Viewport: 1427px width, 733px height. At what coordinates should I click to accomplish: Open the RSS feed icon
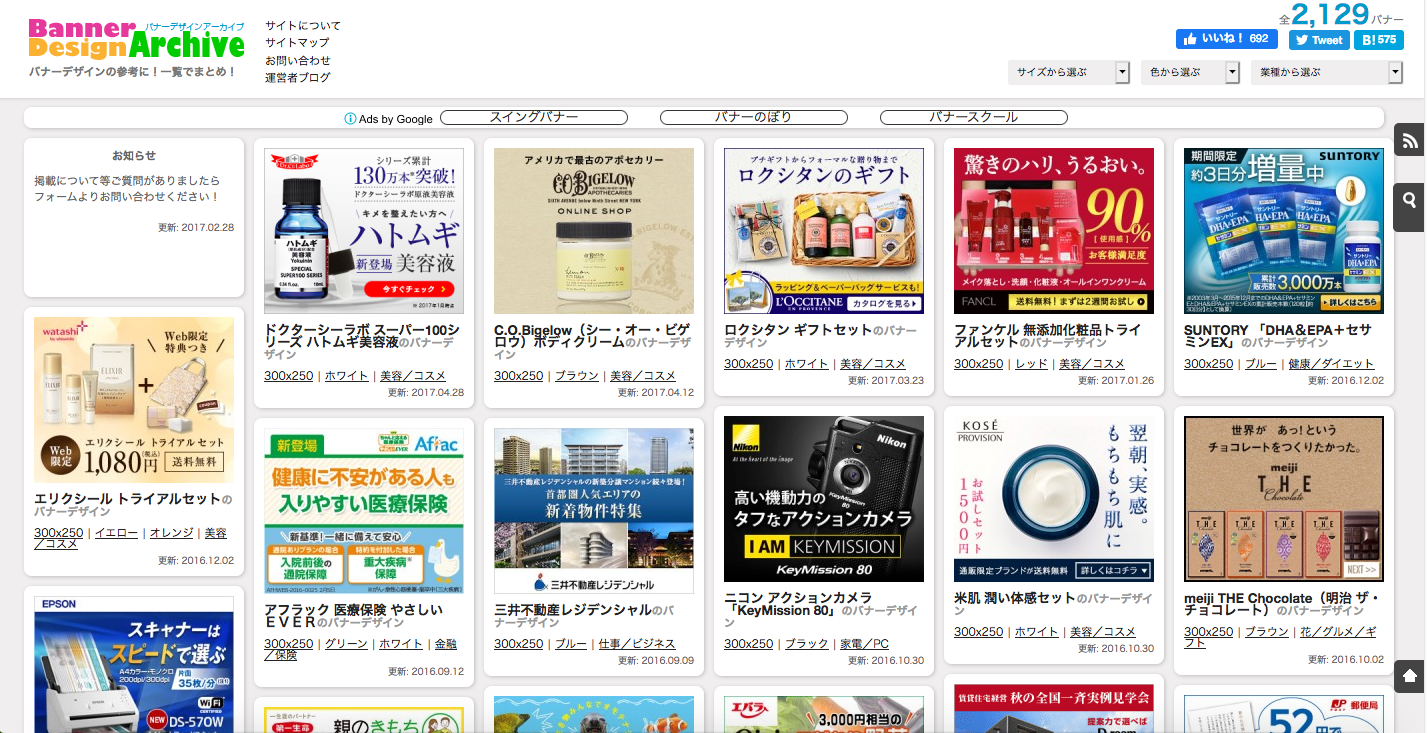tap(1410, 141)
